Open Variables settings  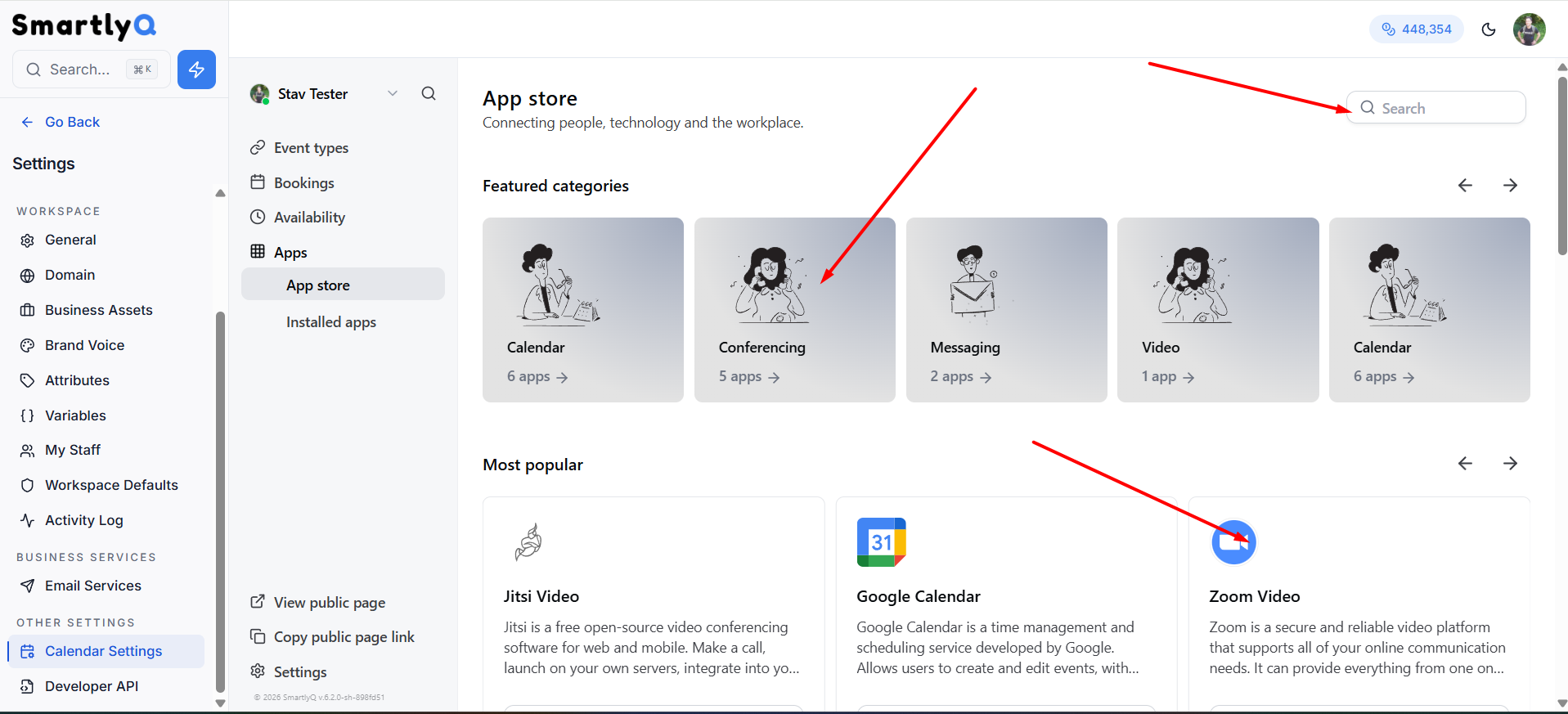[75, 415]
